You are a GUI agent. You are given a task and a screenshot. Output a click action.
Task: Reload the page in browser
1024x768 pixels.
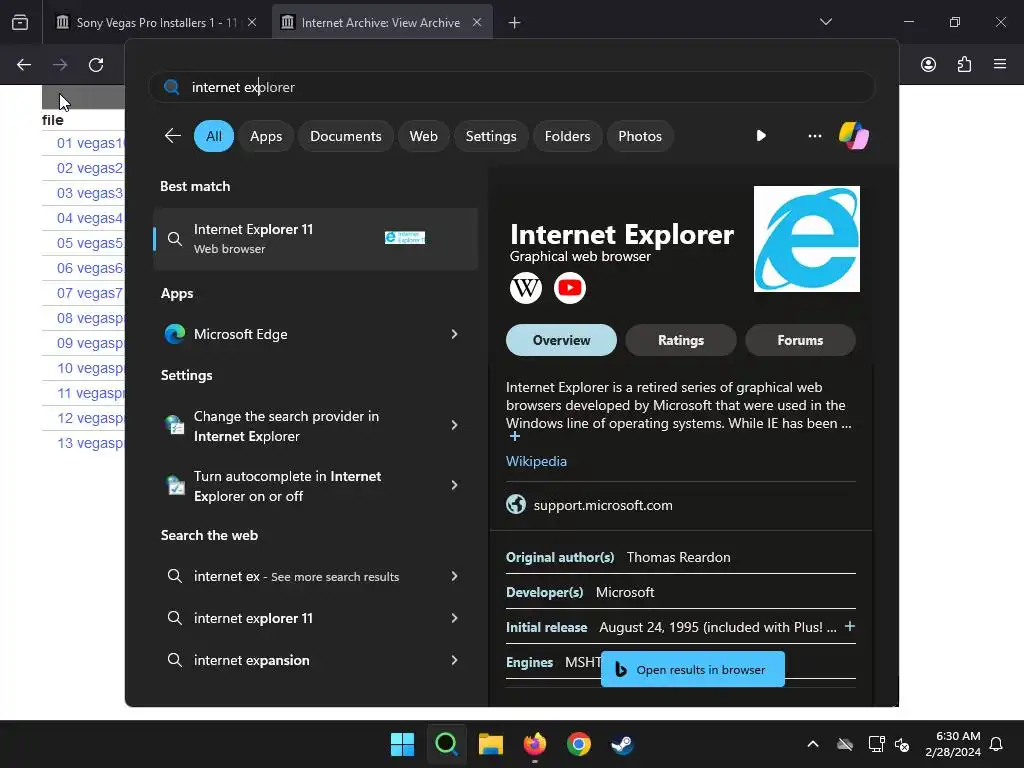pos(96,65)
